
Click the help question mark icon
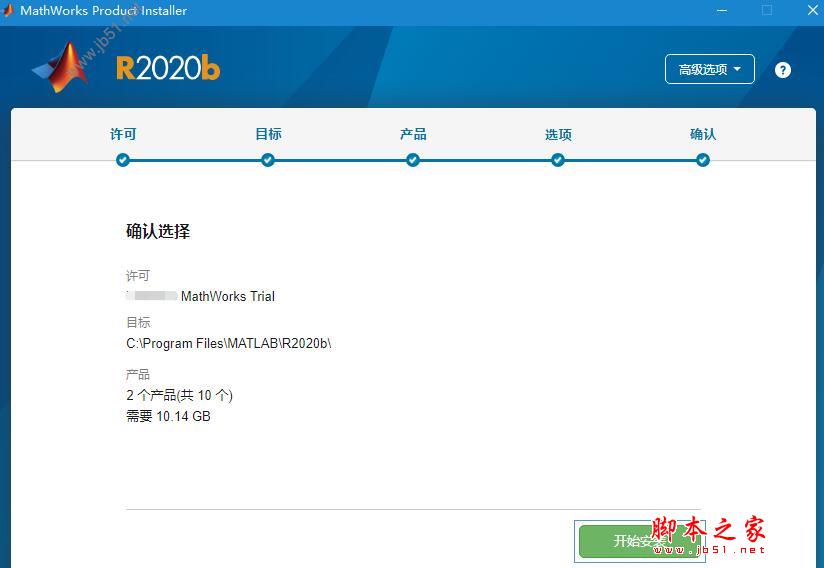(782, 70)
